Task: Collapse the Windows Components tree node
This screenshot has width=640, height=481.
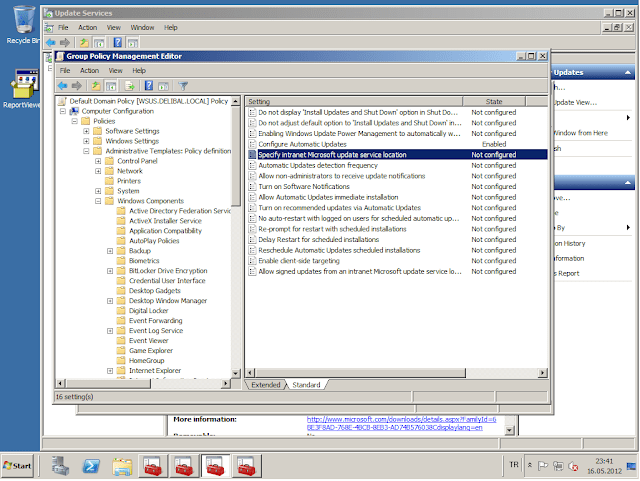Action: pos(98,201)
